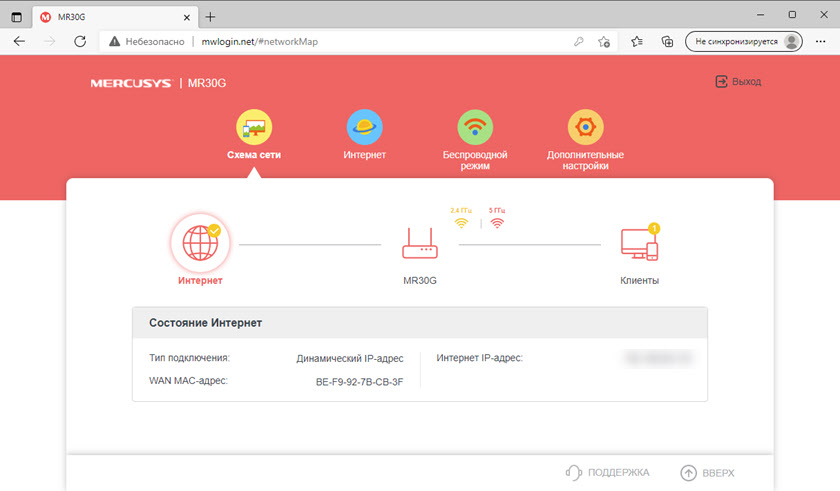The height and width of the screenshot is (491, 840).
Task: Go back using browser back arrow
Action: (x=20, y=42)
